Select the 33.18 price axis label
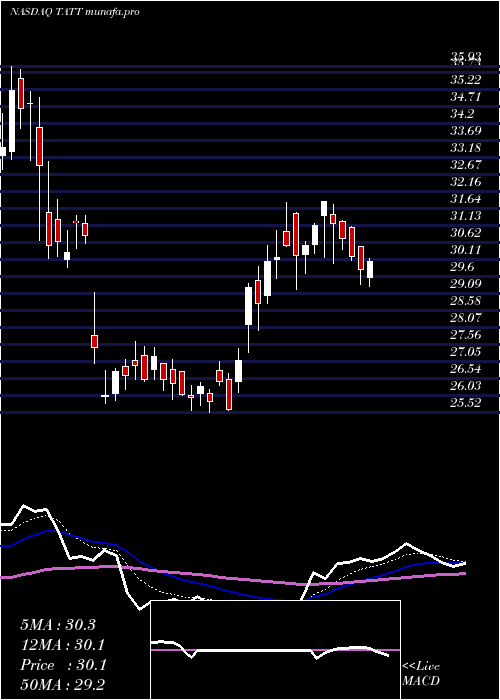Image resolution: width=500 pixels, height=700 pixels. 466,147
